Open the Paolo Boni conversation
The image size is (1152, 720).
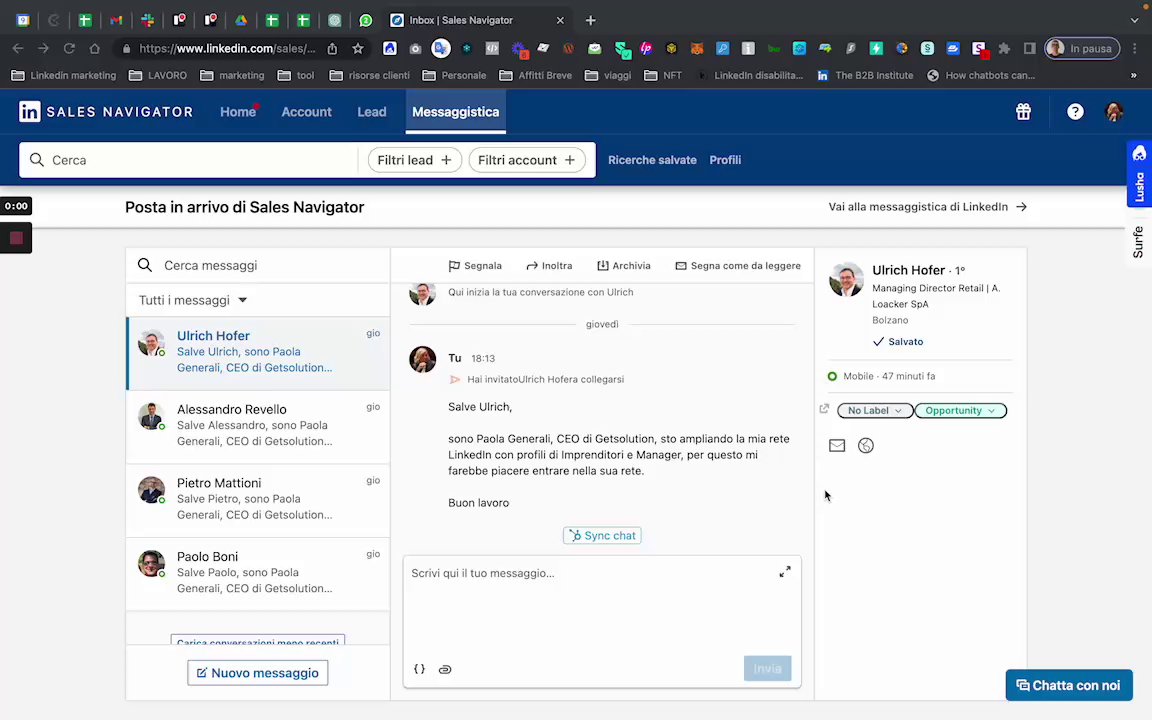[x=258, y=573]
